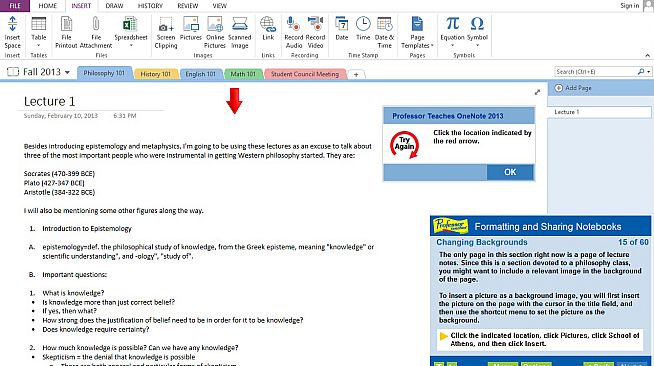654x366 pixels.
Task: Expand the Page Templates dropdown arrow
Action: (x=432, y=45)
